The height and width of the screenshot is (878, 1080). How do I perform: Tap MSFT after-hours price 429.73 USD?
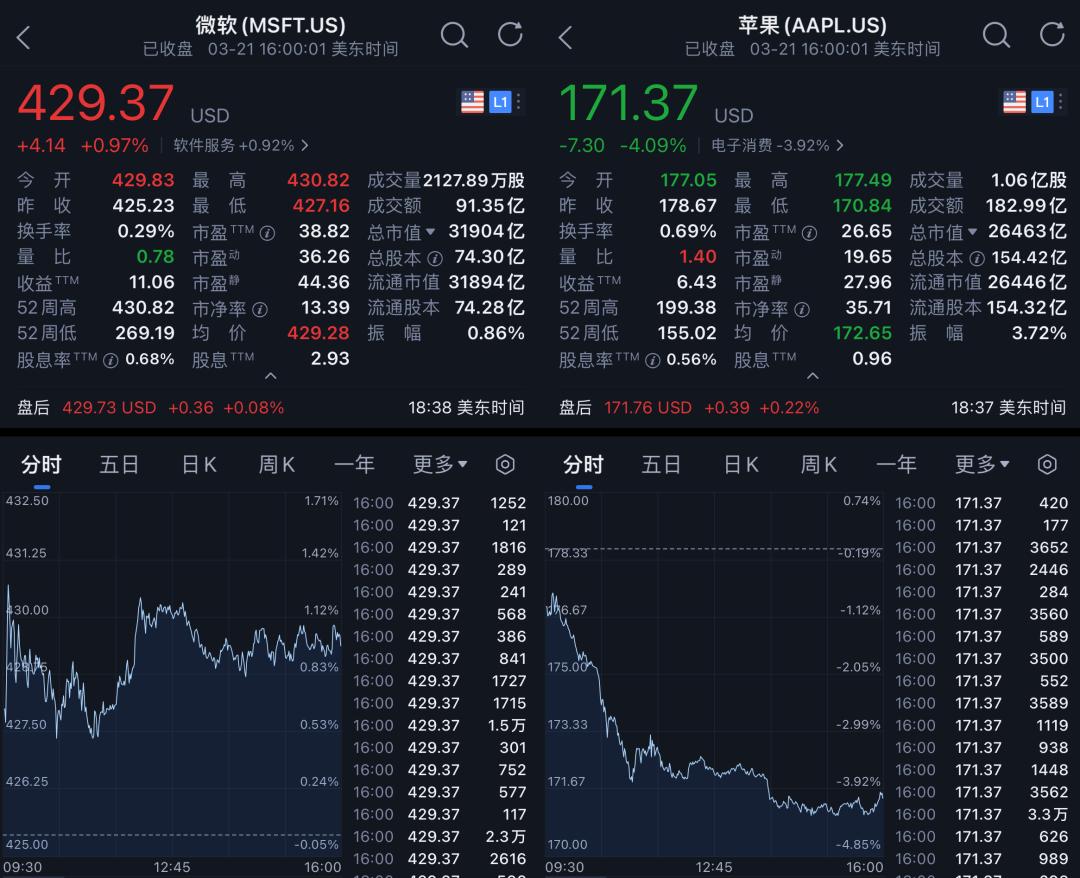pyautogui.click(x=109, y=408)
